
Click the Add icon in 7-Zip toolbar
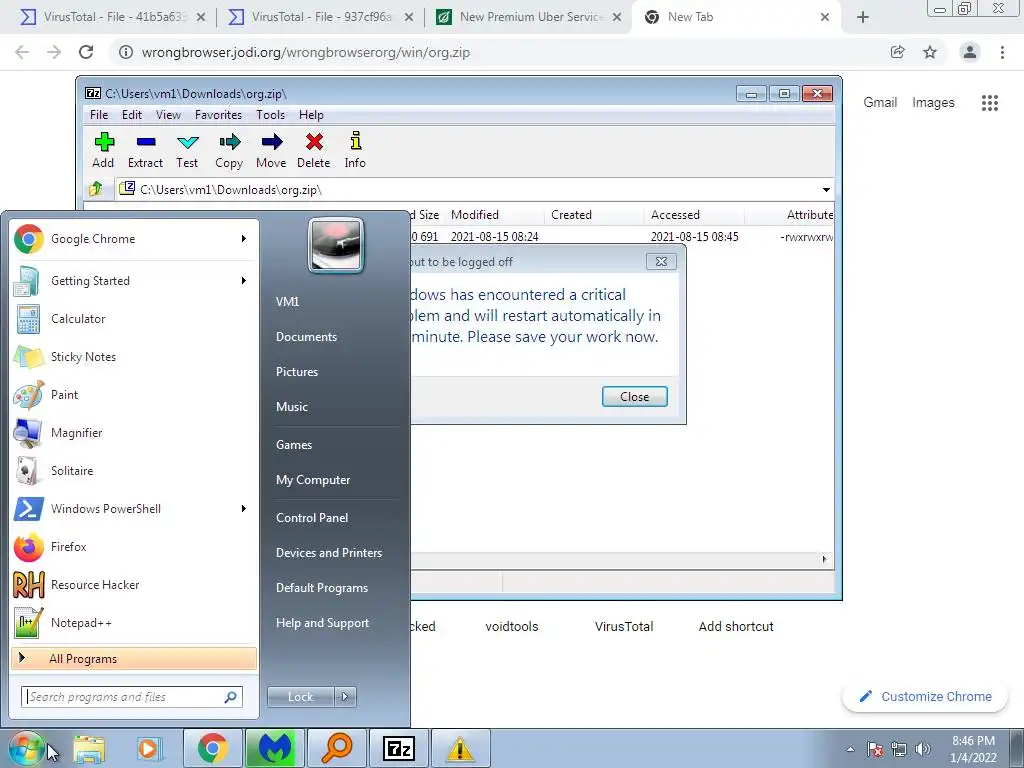104,142
